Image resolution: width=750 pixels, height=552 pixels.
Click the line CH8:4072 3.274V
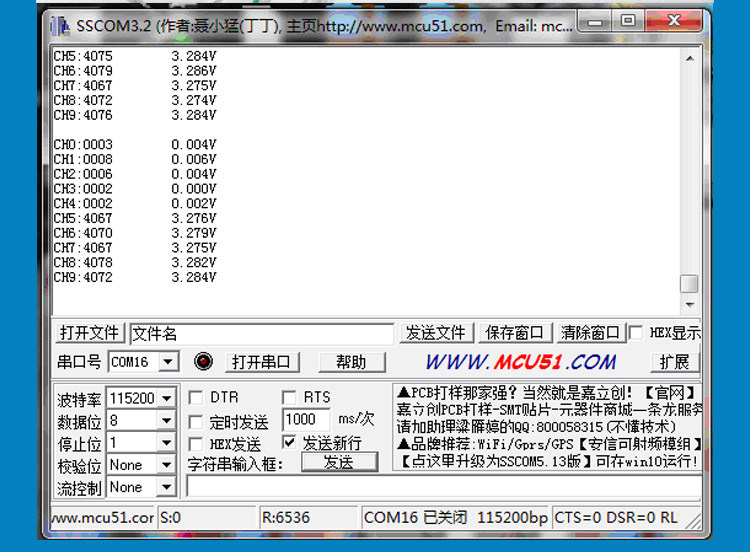[135, 100]
